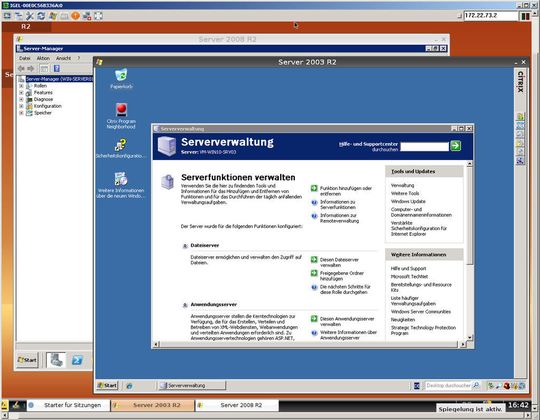Screen dimensions: 540x420
Task: Open the Ansicht menu in Server-Manager
Action: [63, 58]
